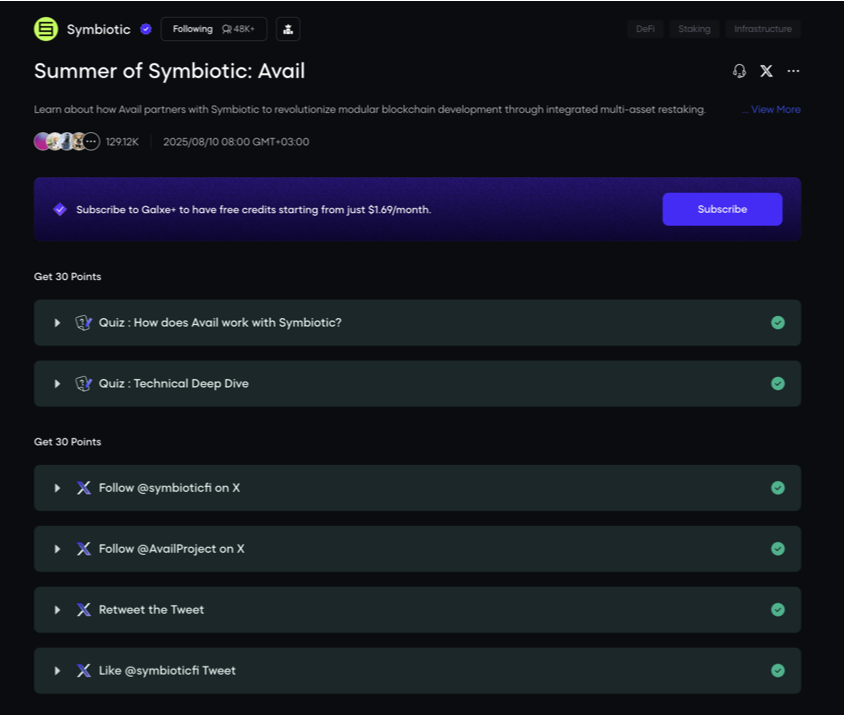Open the three-dot more options menu
Viewport: 845px width, 715px height.
[x=793, y=71]
